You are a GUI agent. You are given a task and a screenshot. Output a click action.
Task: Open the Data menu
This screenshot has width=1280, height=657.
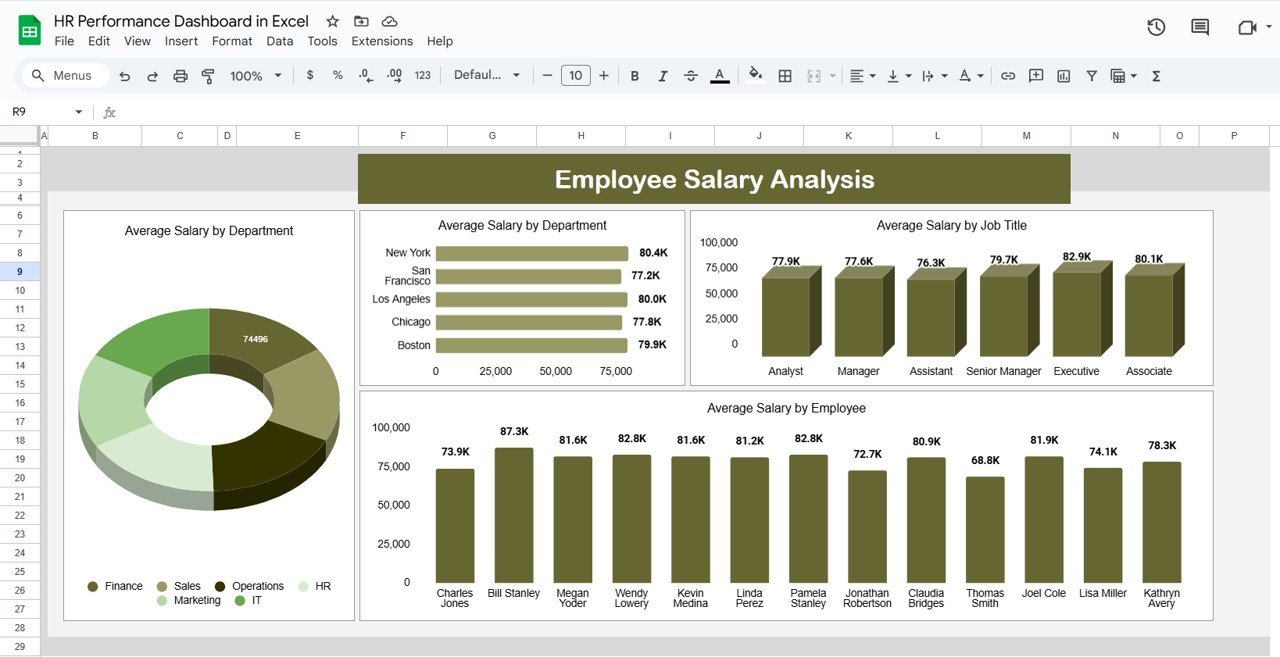280,41
